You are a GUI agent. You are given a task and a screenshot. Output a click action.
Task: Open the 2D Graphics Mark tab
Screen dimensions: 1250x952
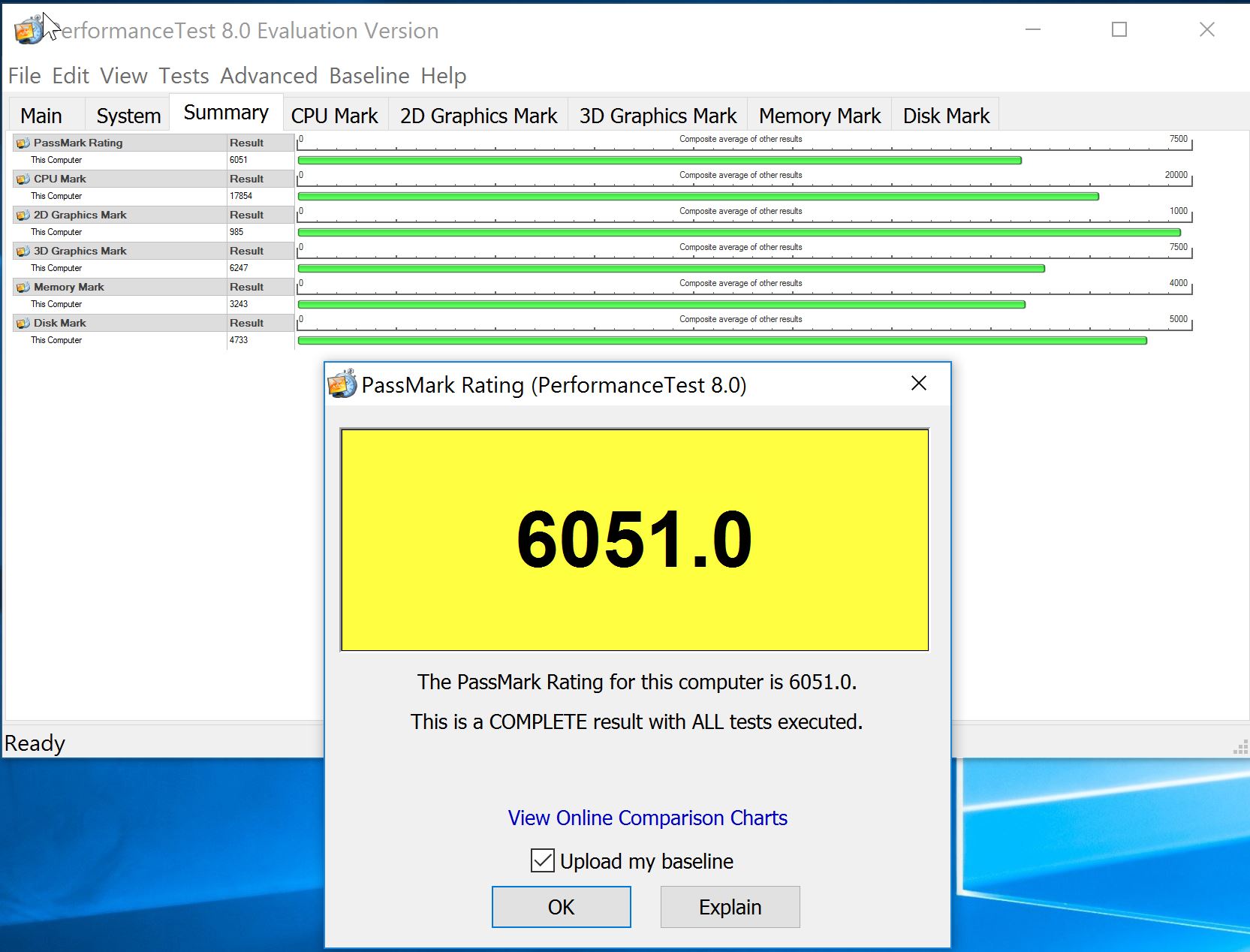click(x=478, y=116)
